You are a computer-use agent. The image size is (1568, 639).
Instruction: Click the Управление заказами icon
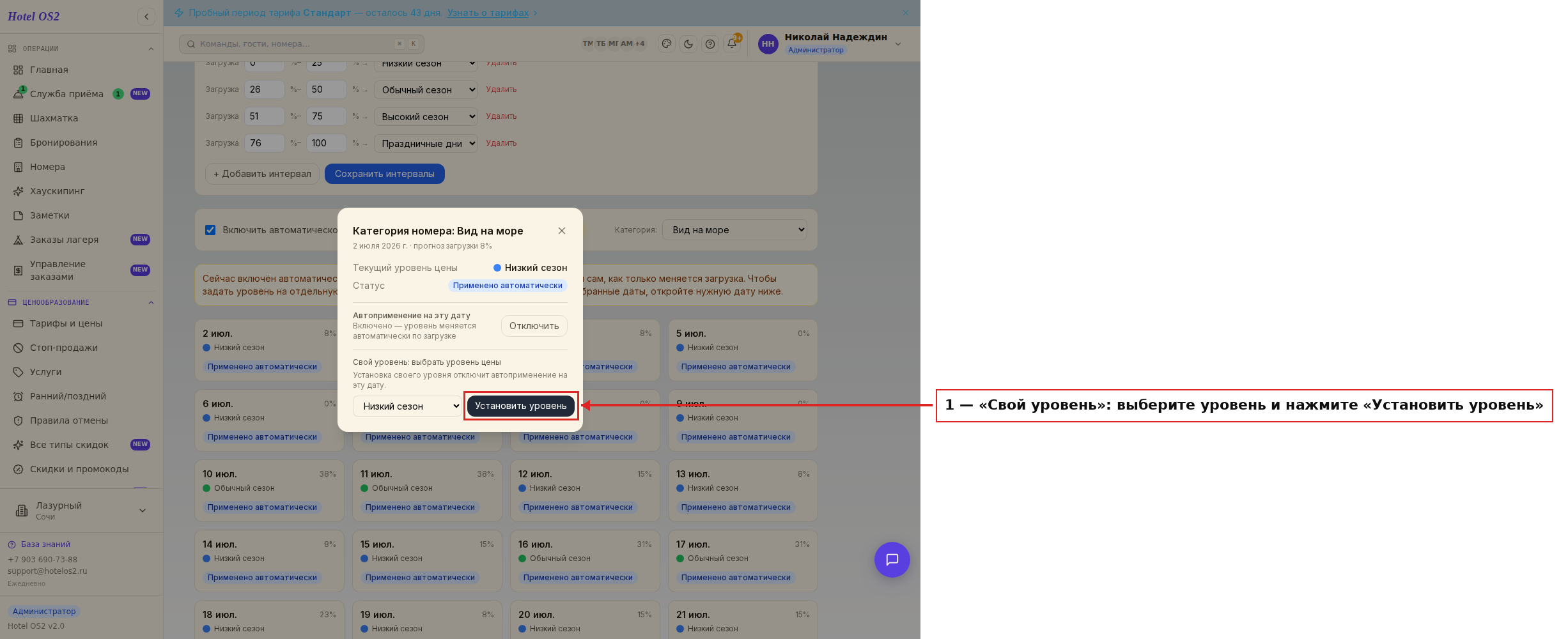point(19,270)
